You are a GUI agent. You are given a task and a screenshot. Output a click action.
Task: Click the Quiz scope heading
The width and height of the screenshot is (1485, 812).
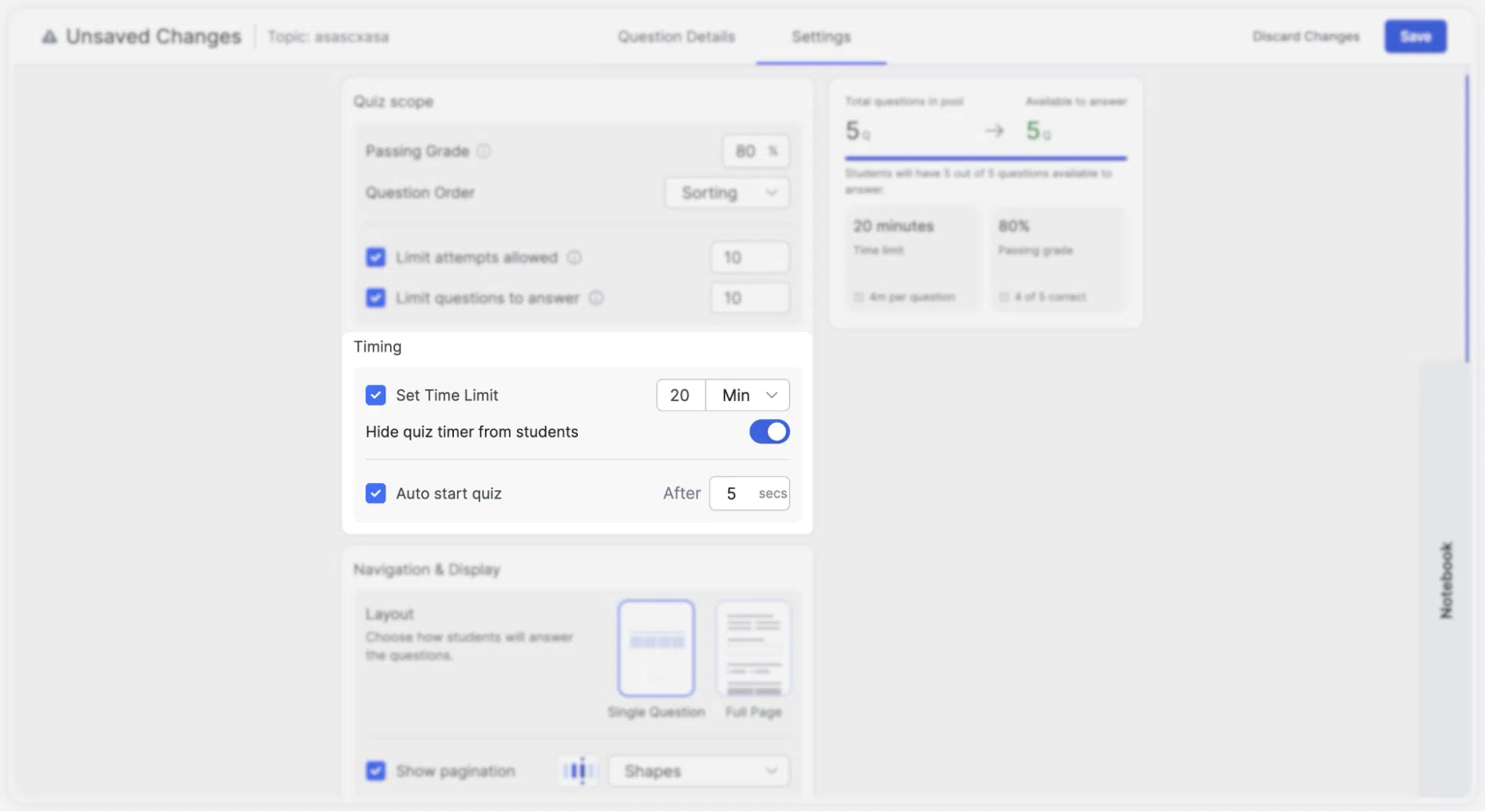click(393, 102)
